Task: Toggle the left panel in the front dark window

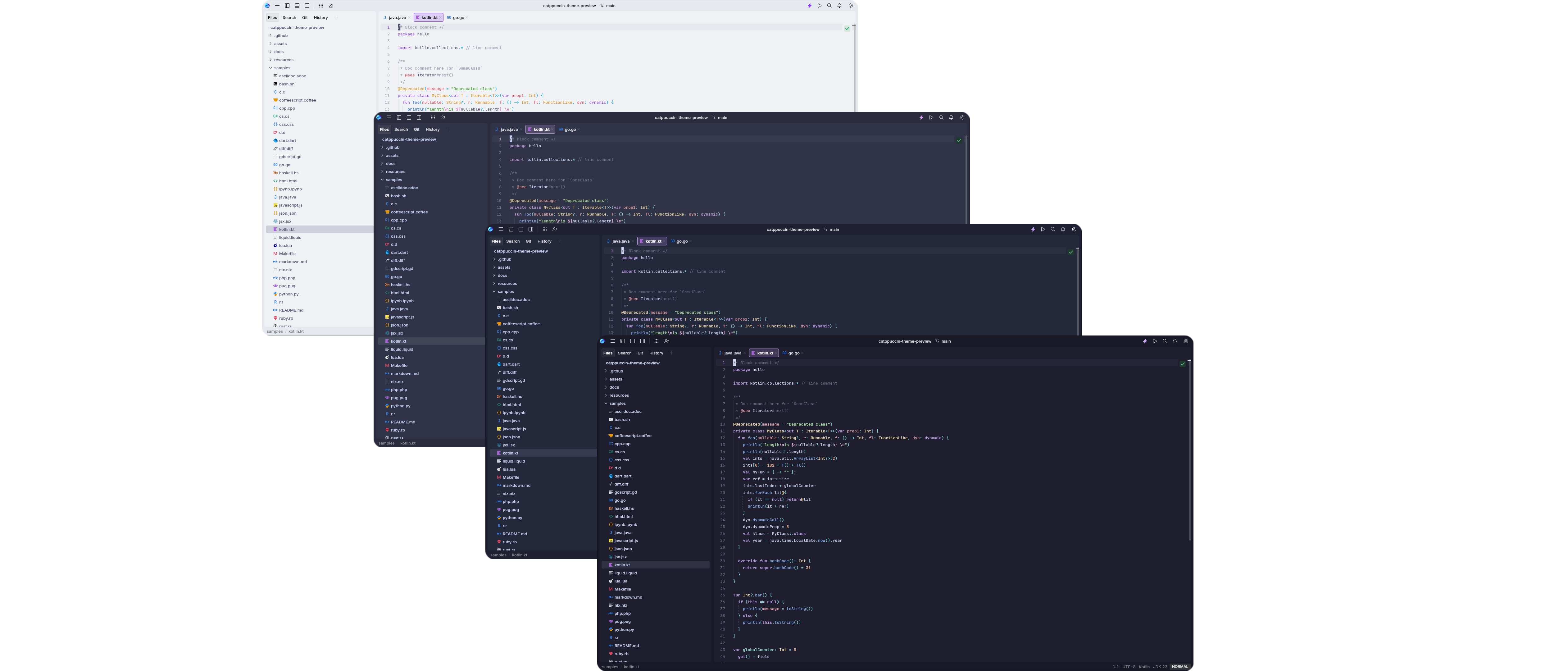Action: tap(622, 342)
